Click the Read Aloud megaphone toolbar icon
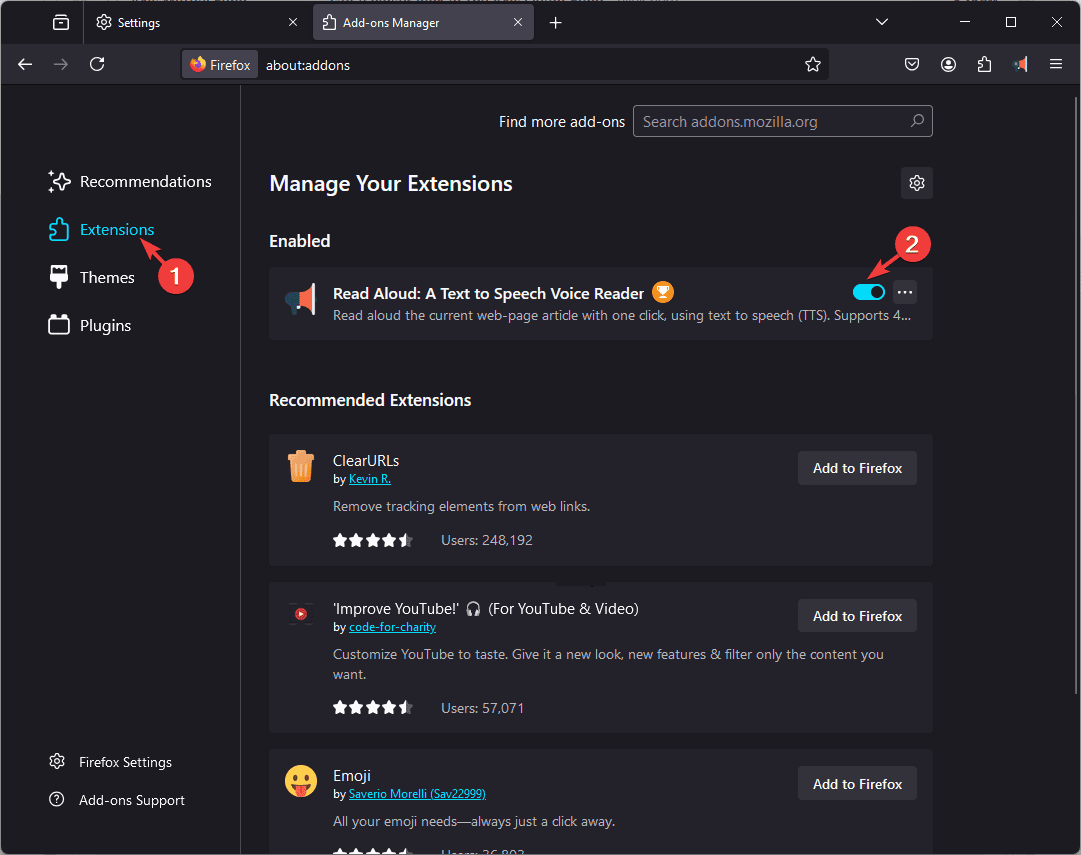The height and width of the screenshot is (855, 1081). coord(1020,65)
